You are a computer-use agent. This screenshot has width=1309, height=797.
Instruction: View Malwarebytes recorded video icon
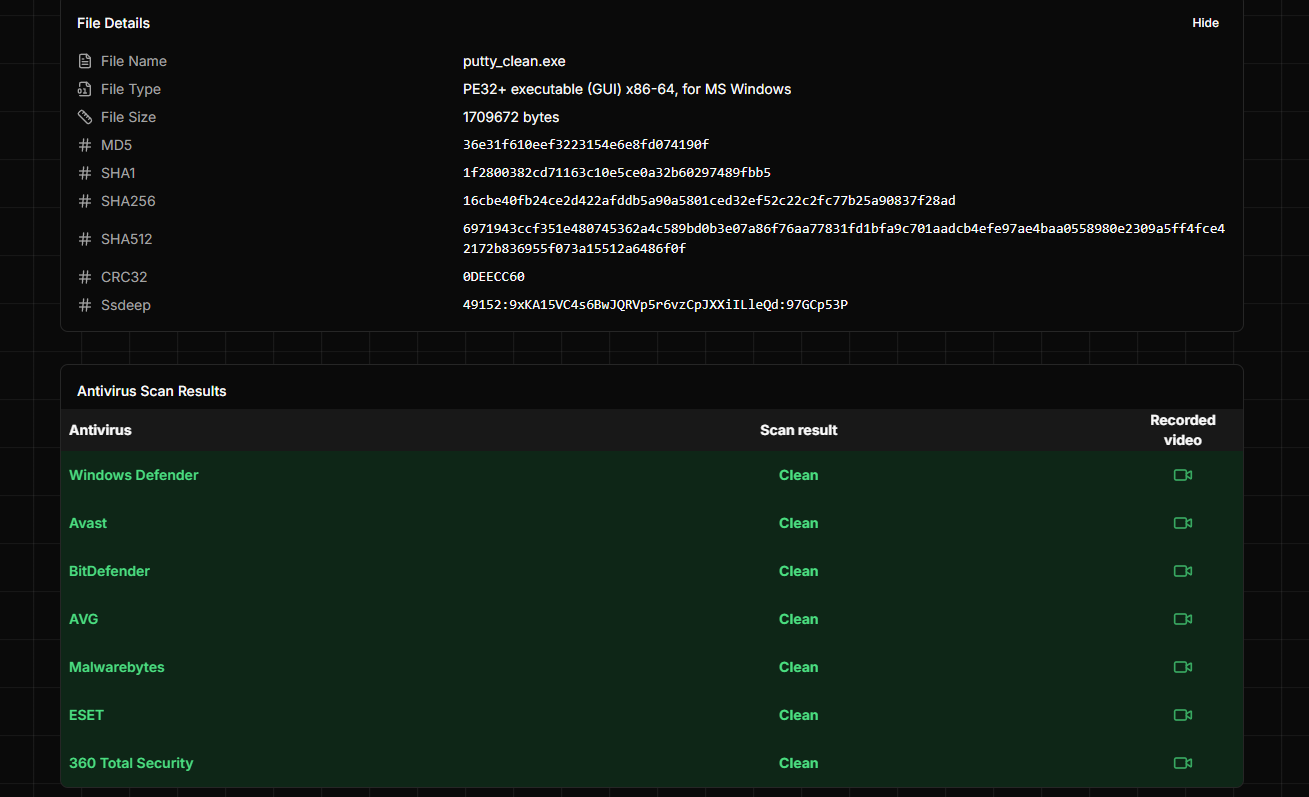click(x=1183, y=667)
